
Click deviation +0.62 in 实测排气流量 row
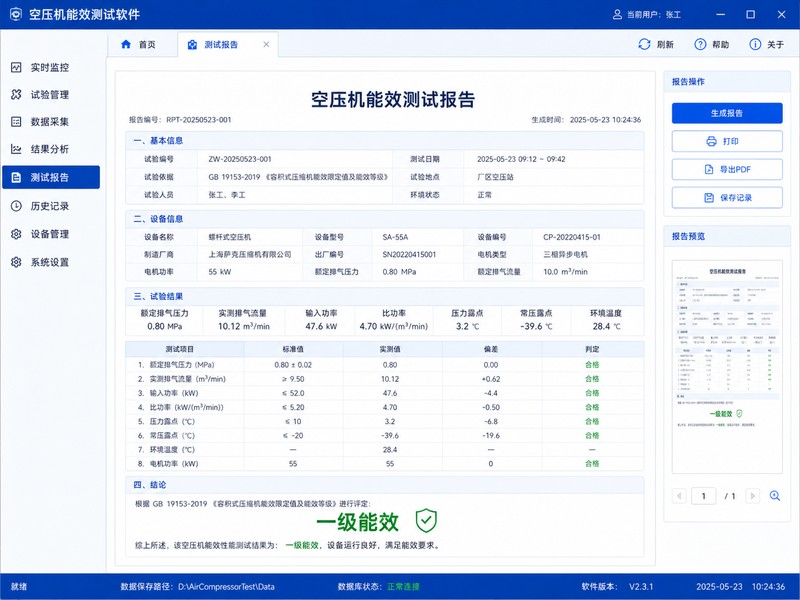(491, 379)
